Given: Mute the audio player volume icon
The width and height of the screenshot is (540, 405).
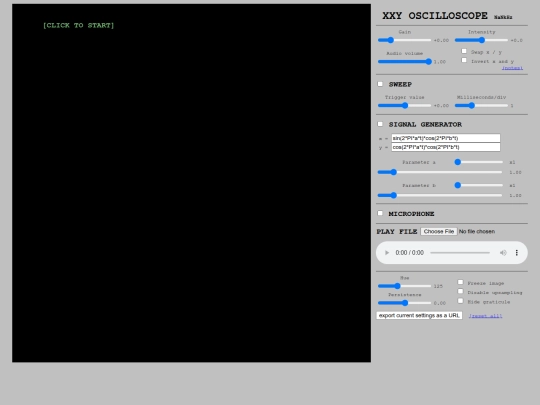Looking at the screenshot, I should 503,252.
